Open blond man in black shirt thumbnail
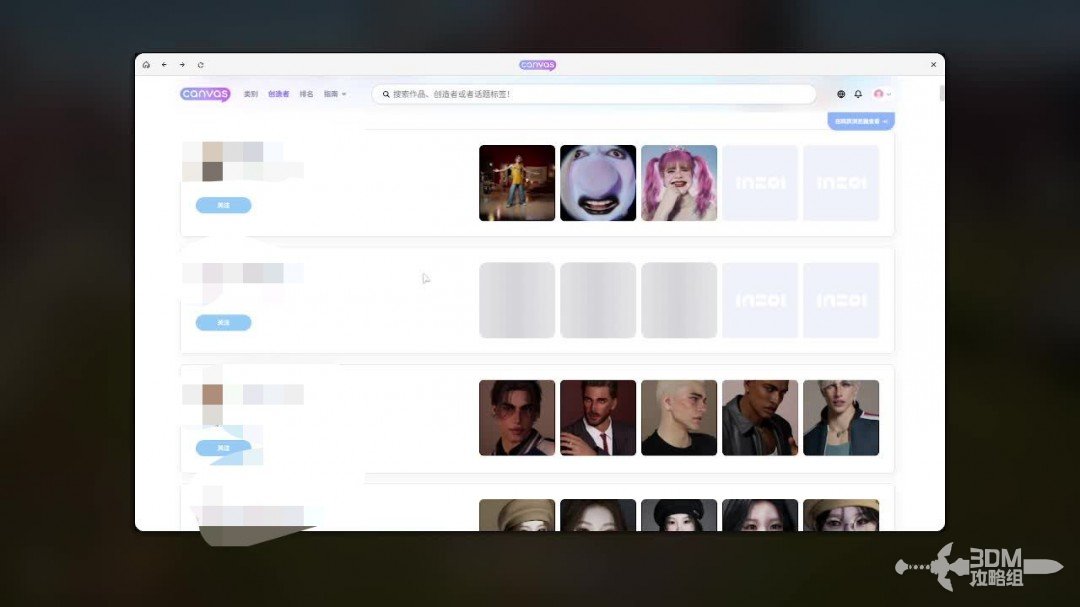Viewport: 1080px width, 607px height. pos(679,418)
